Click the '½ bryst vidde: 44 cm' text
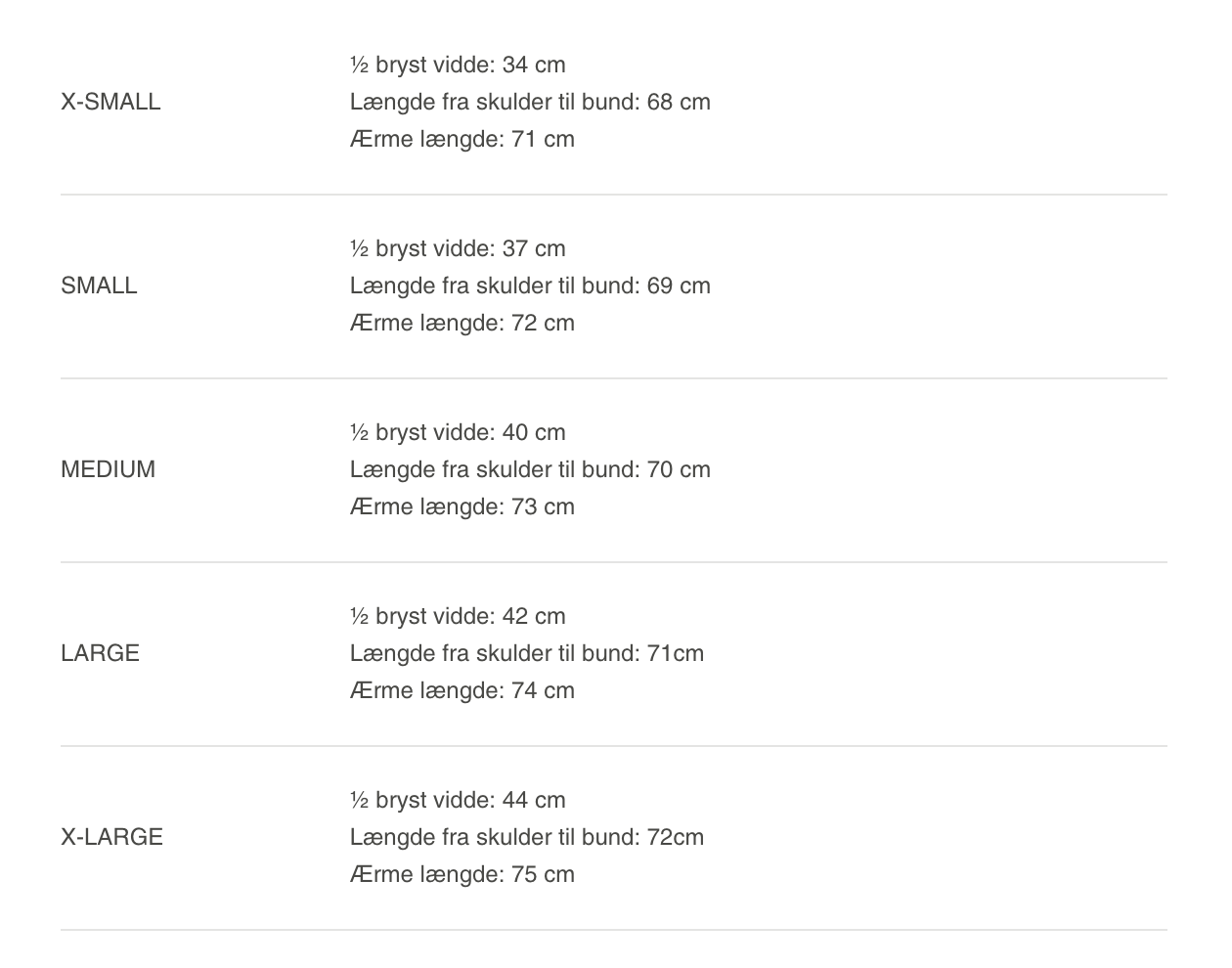 (458, 800)
